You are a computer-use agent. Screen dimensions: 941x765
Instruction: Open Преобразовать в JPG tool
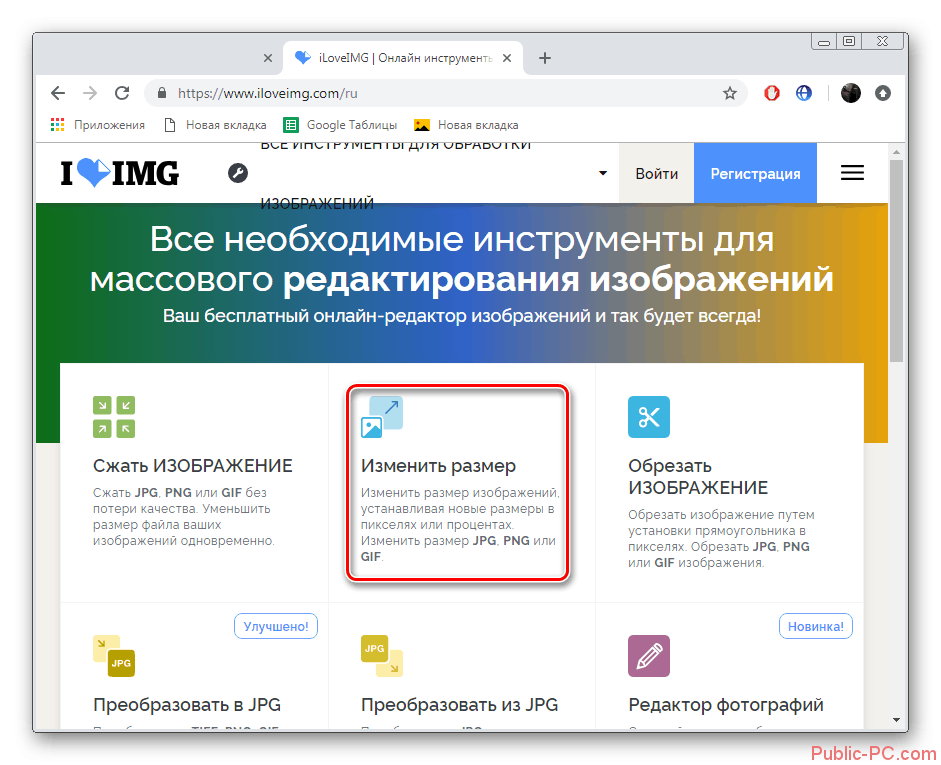click(187, 704)
